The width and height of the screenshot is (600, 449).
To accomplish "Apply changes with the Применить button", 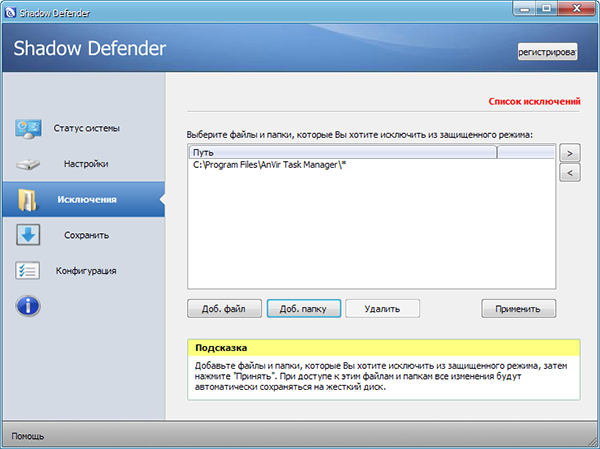I will 518,309.
